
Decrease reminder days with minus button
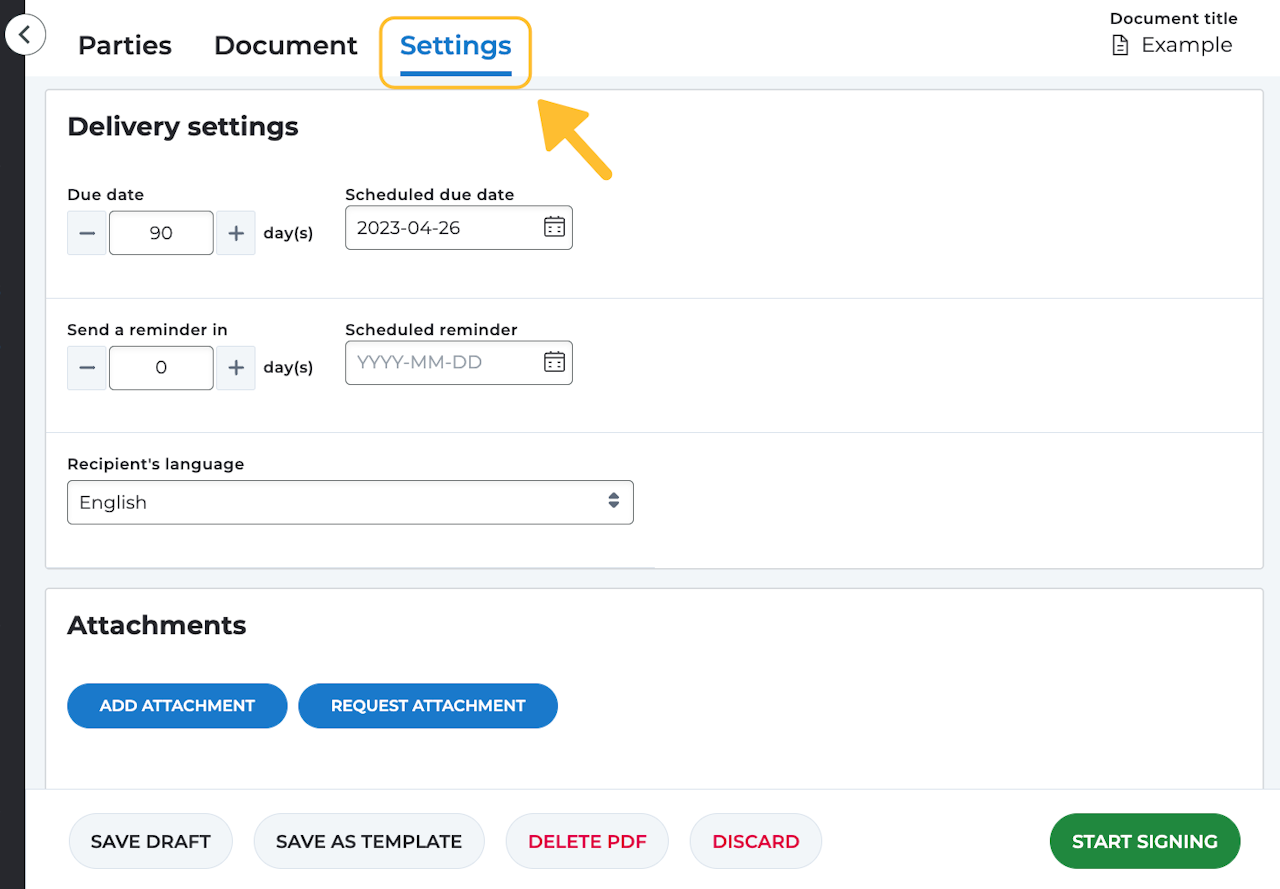click(x=87, y=368)
